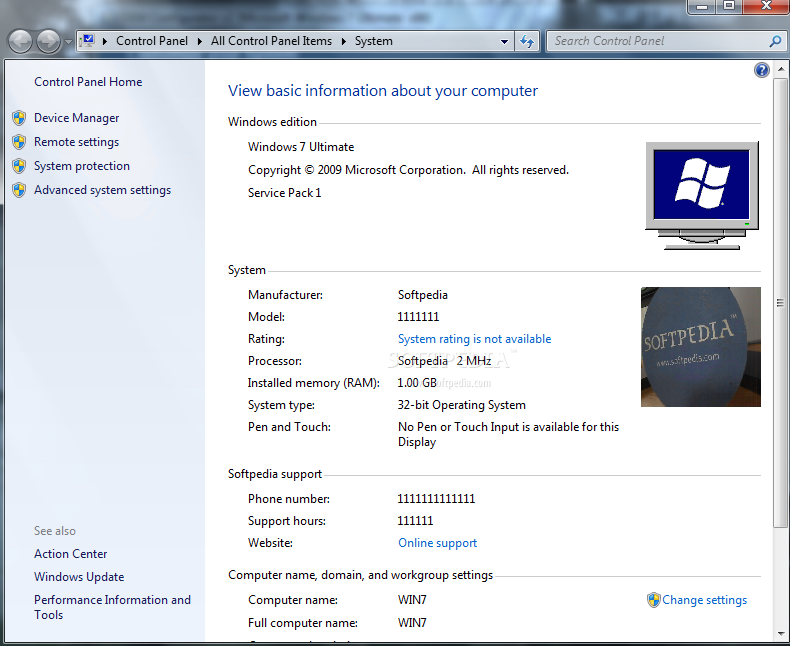Click the Windows logo monitor image

click(x=702, y=196)
